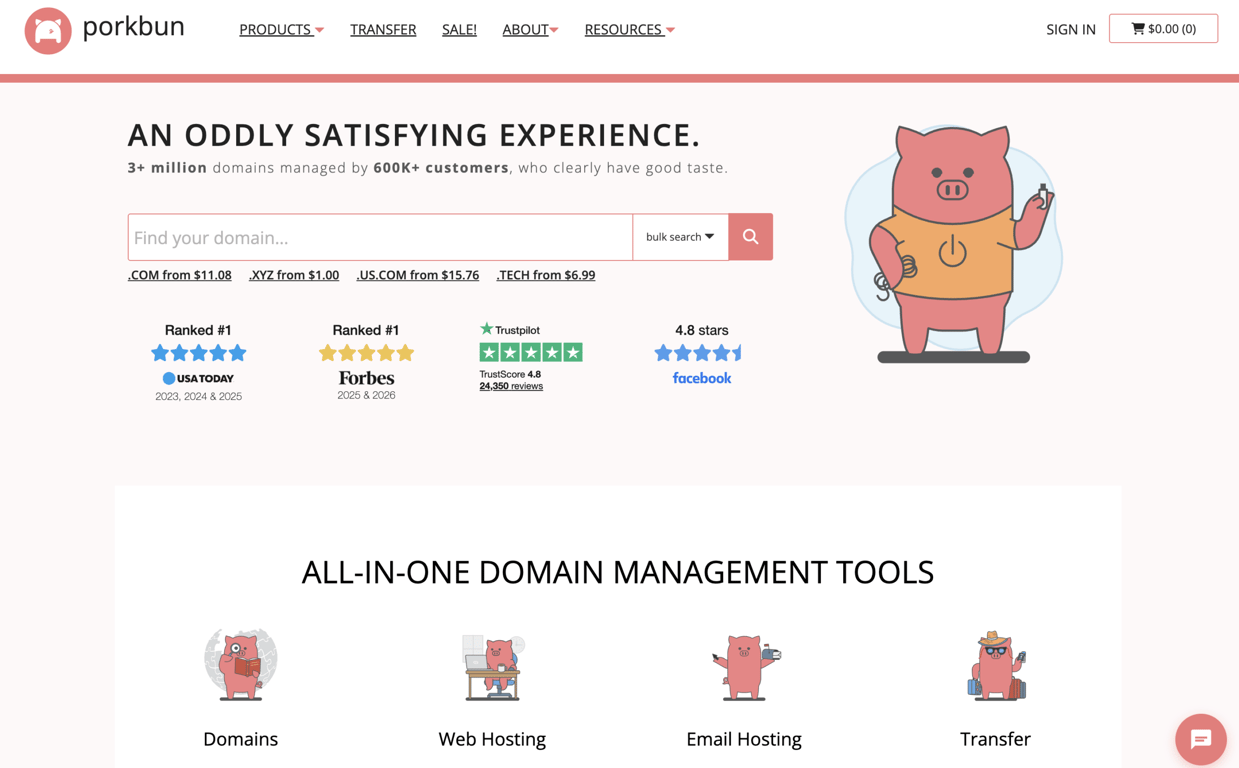Click the magnifying glass search button
Image resolution: width=1239 pixels, height=768 pixels.
point(750,237)
